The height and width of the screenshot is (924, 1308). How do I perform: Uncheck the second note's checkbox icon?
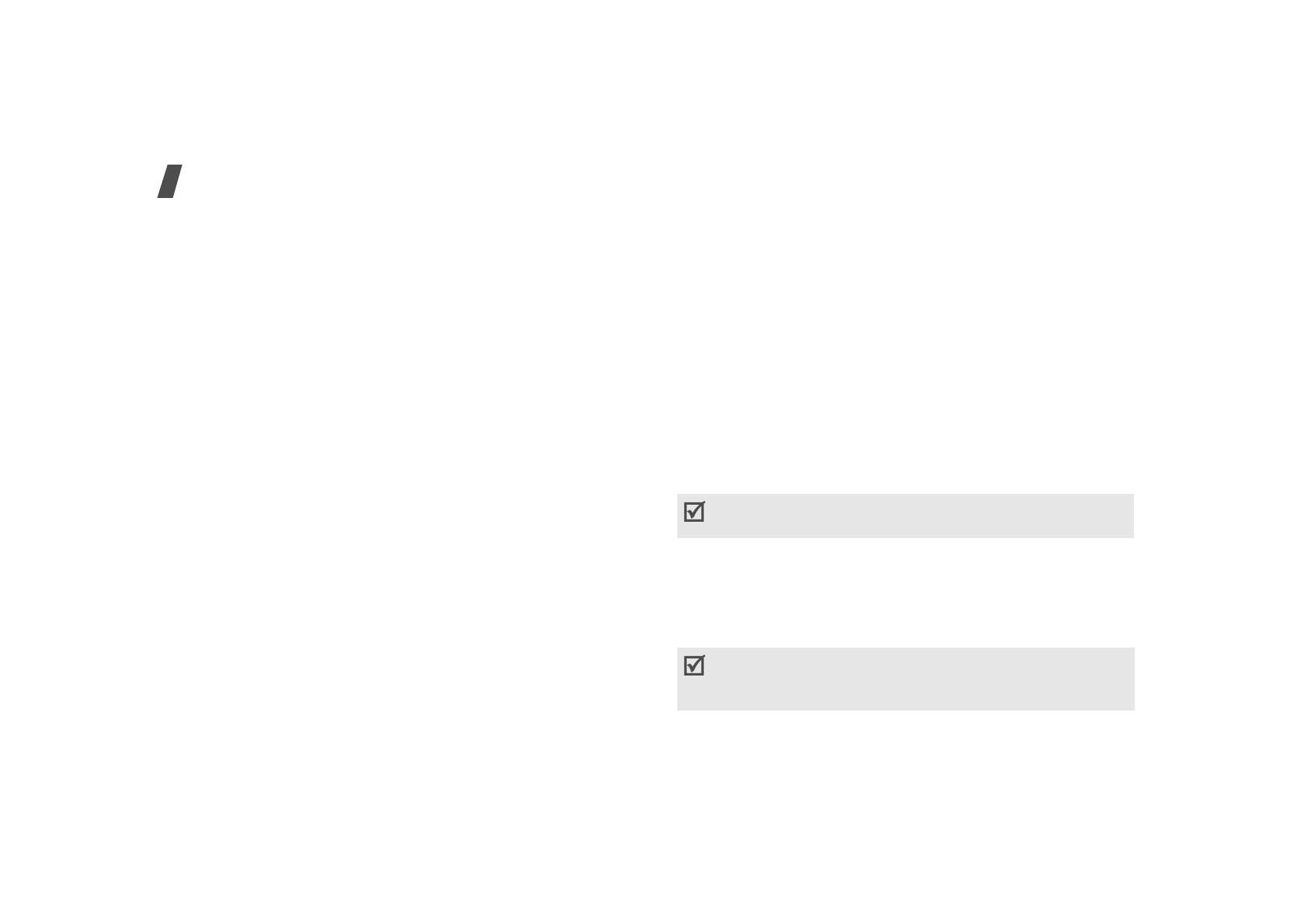click(x=694, y=665)
